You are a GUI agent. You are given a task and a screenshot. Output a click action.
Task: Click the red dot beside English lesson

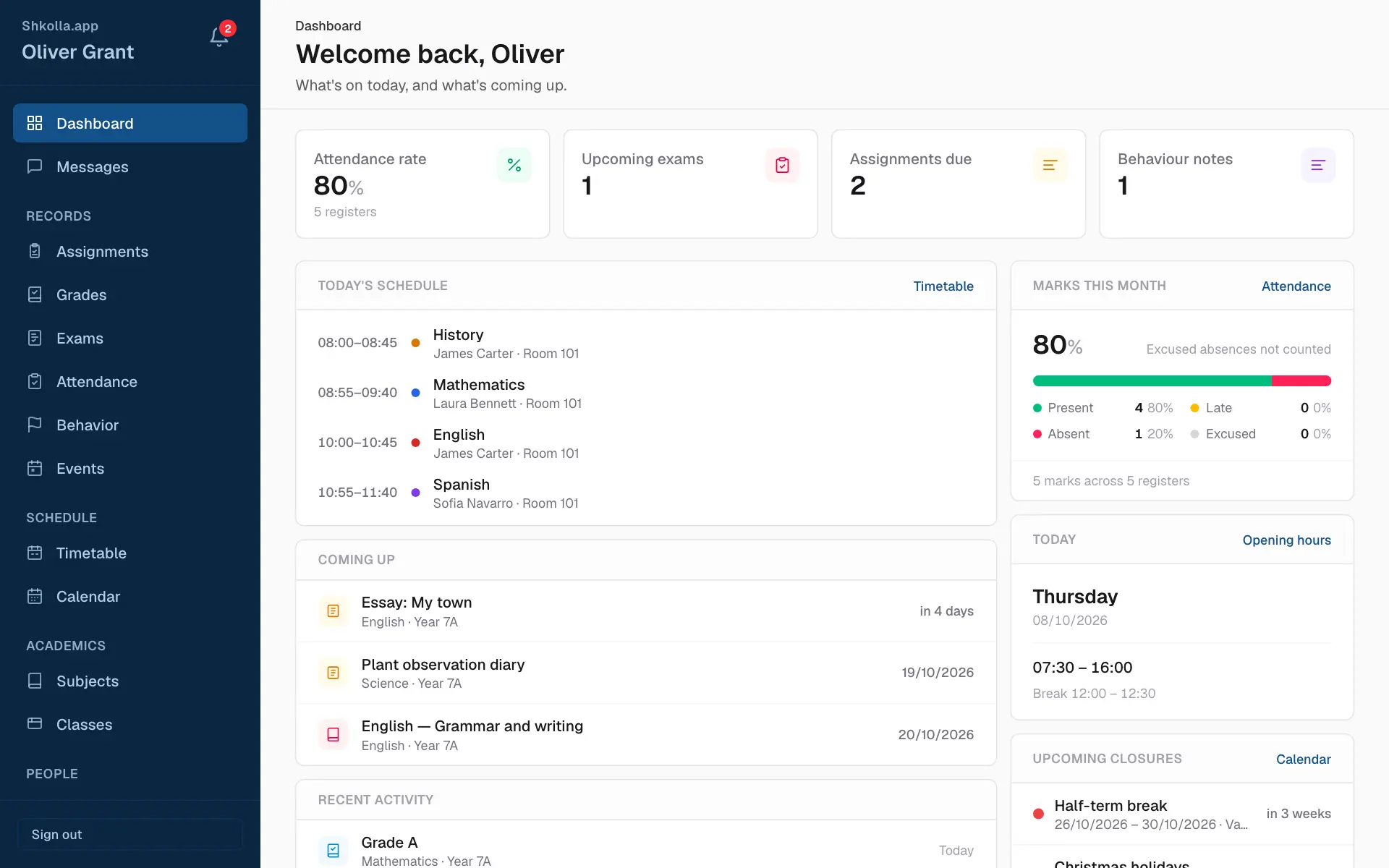pyautogui.click(x=415, y=443)
